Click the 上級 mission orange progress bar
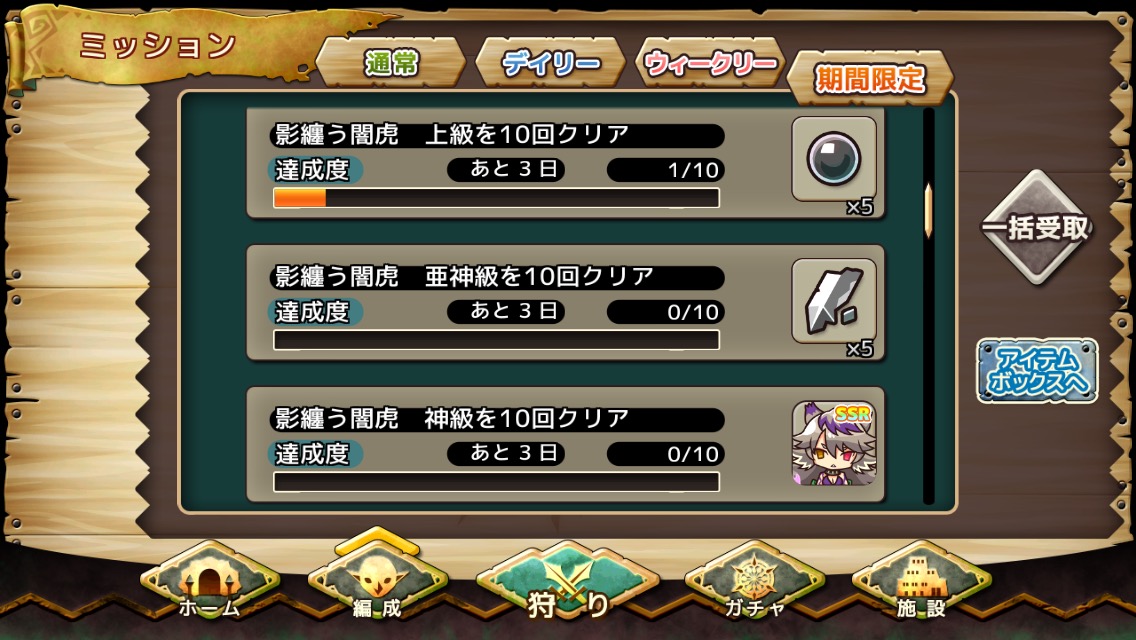Viewport: 1136px width, 640px height. pos(496,198)
